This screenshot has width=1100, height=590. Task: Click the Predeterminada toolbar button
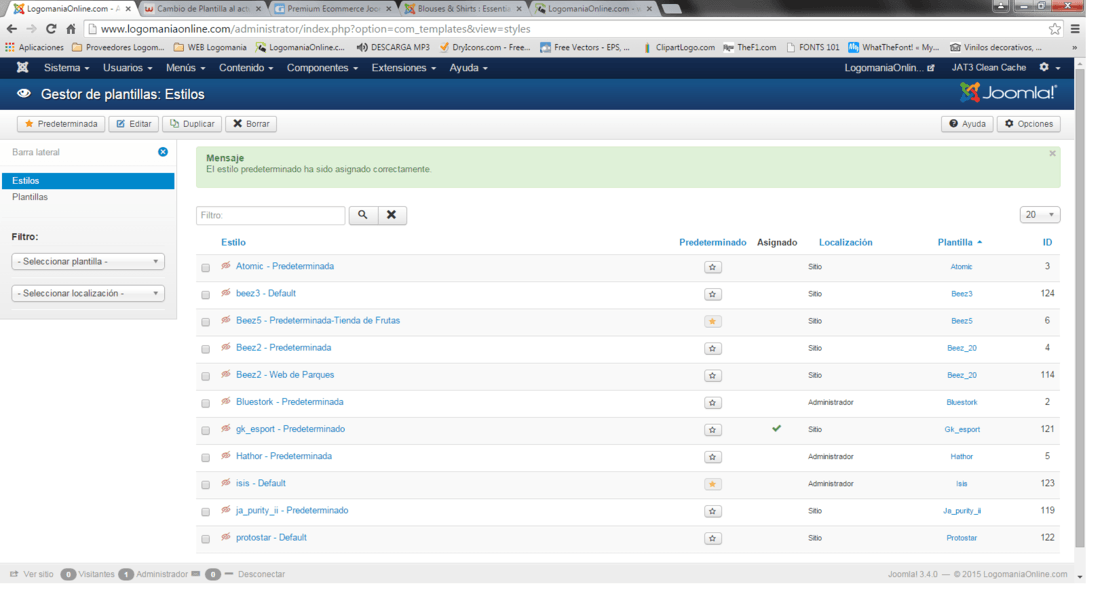[61, 123]
